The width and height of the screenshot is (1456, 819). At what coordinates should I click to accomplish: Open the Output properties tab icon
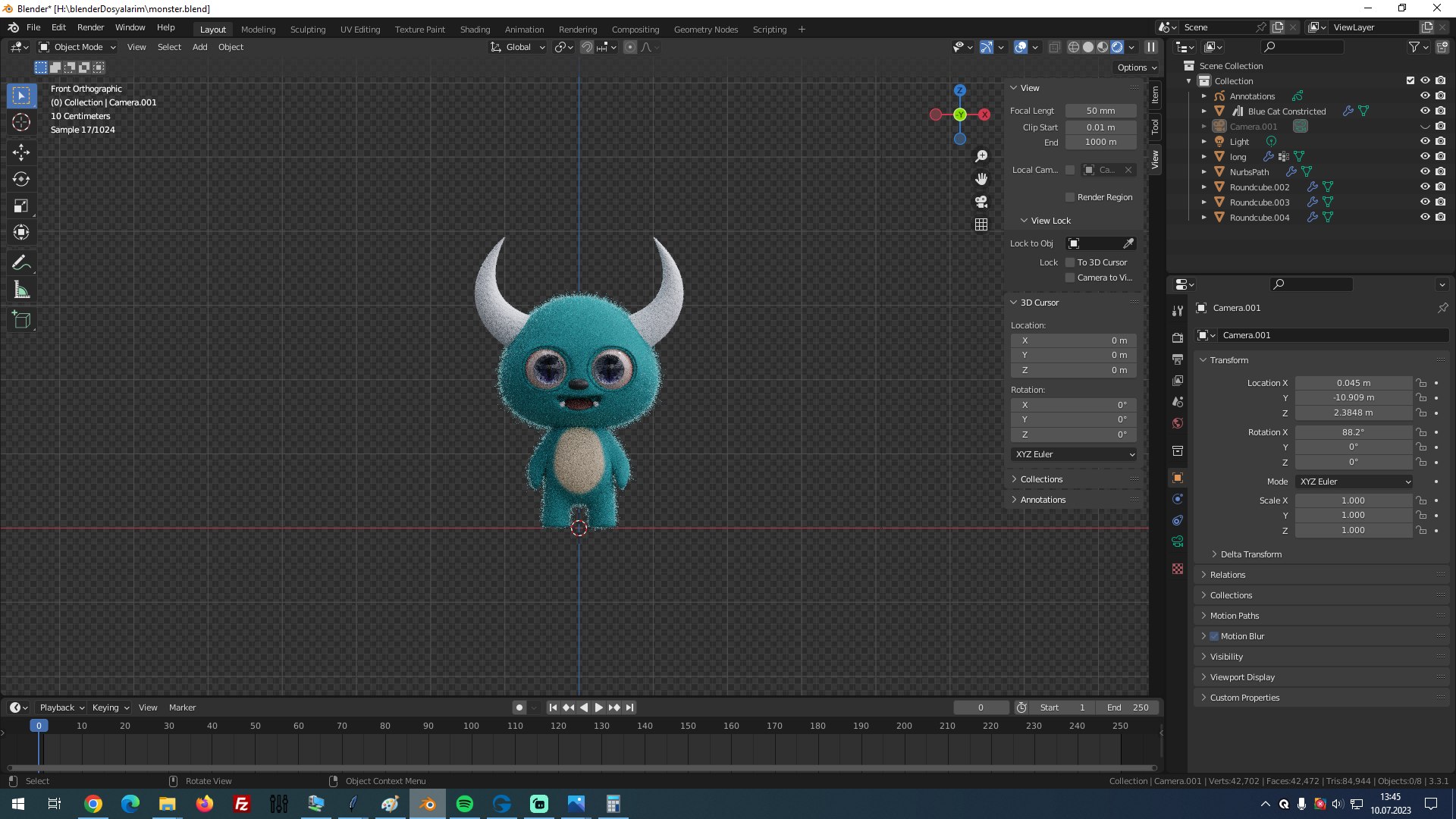click(x=1178, y=359)
